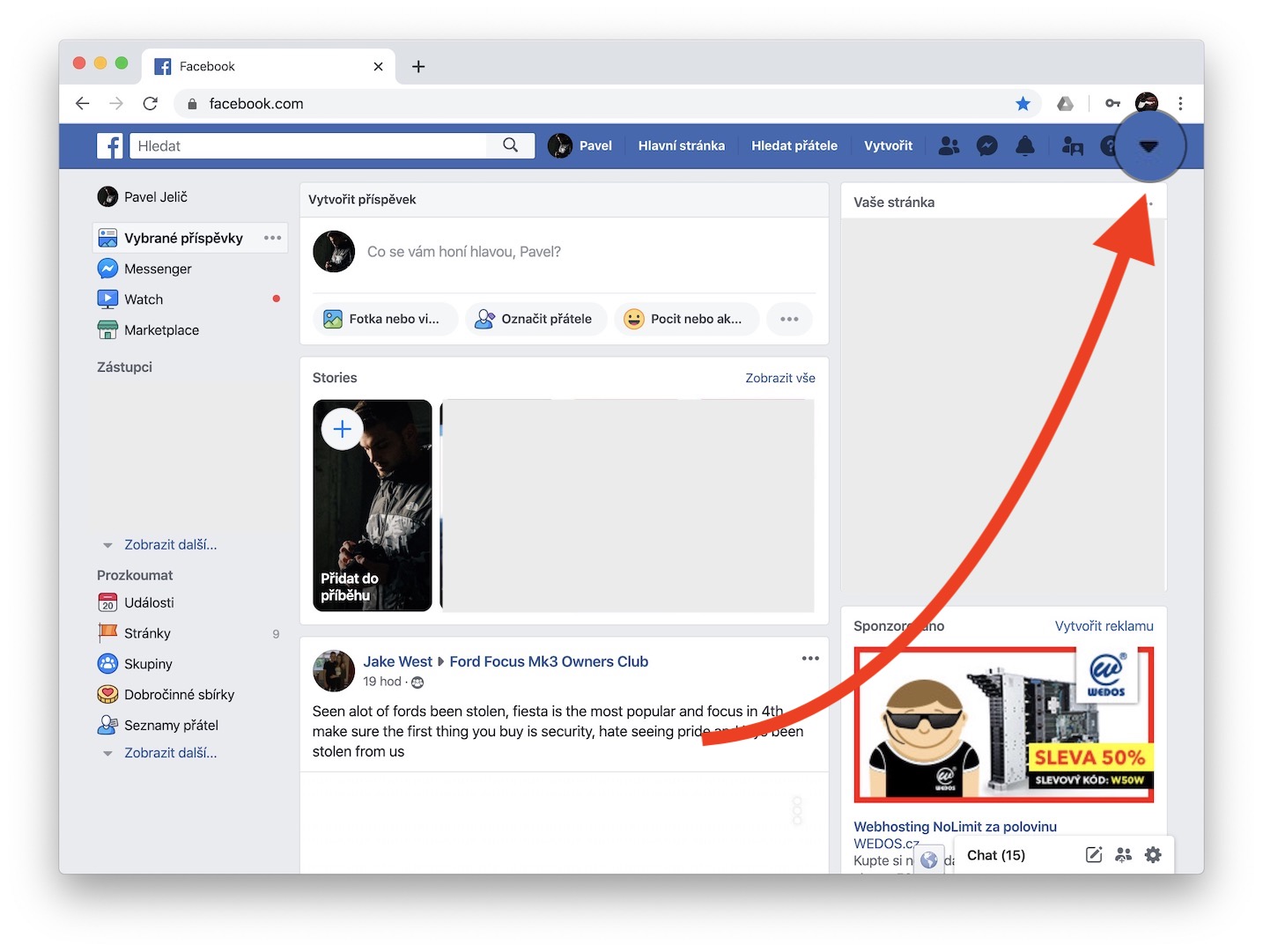Click the new message compose icon in chat
The width and height of the screenshot is (1263, 952).
[1094, 855]
